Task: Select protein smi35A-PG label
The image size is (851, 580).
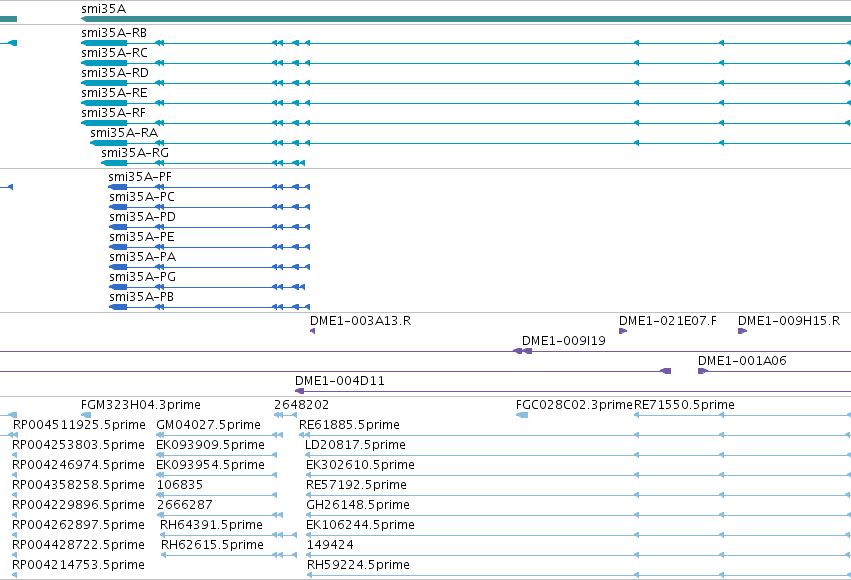Action: tap(142, 277)
